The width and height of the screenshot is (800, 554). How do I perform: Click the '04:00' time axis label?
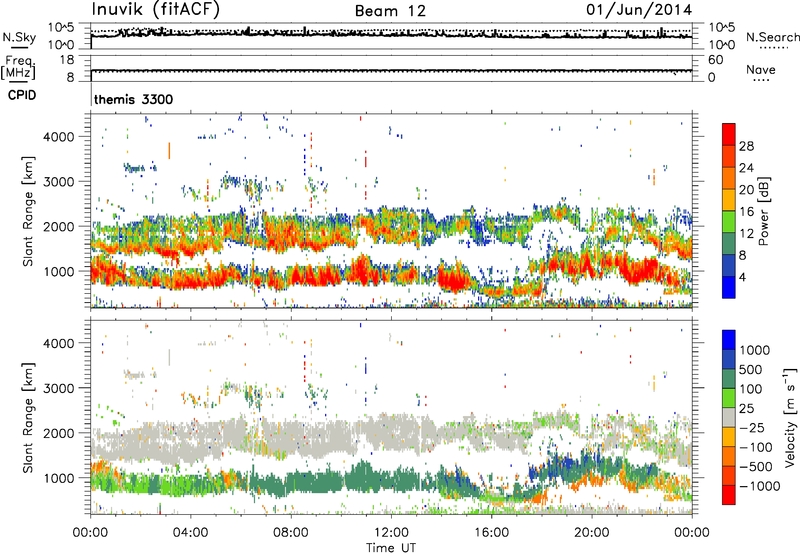click(x=190, y=533)
